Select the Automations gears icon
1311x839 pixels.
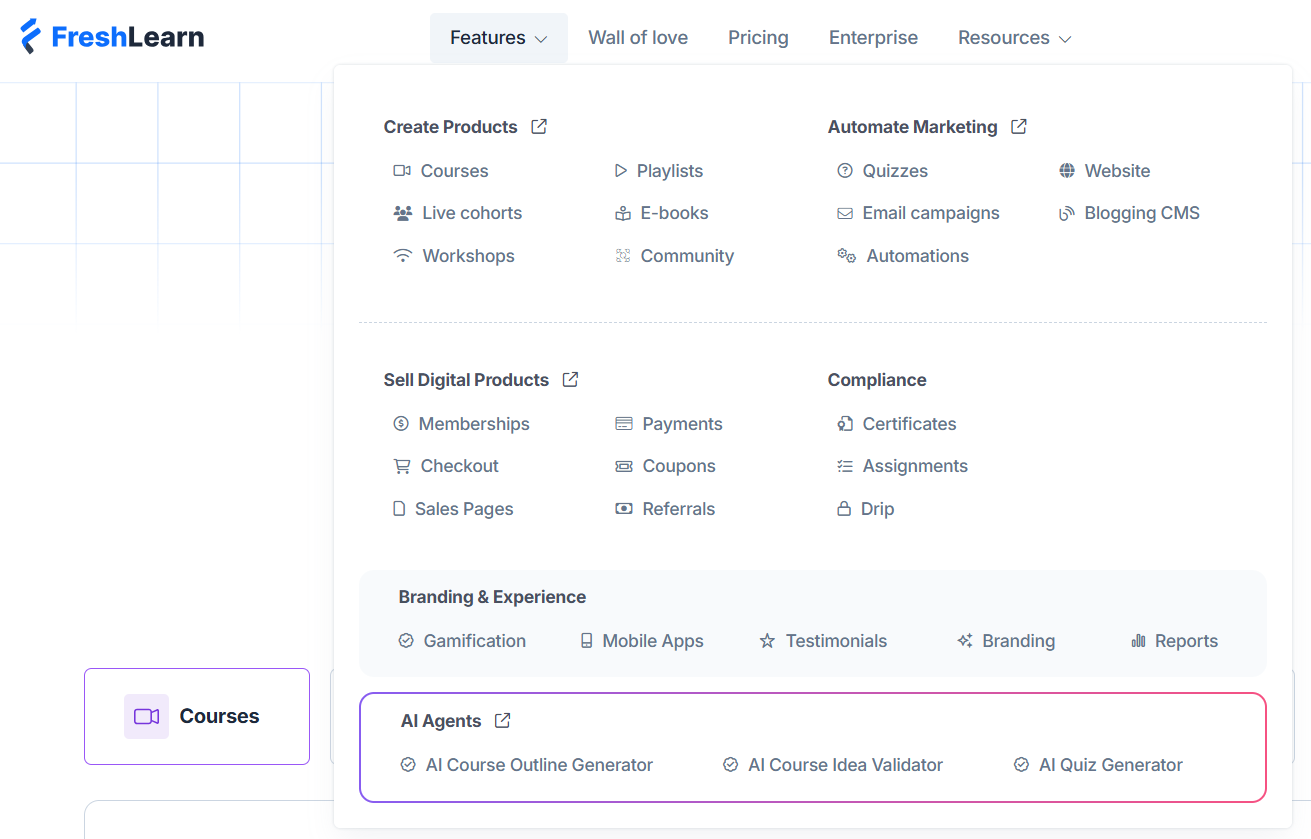[846, 255]
